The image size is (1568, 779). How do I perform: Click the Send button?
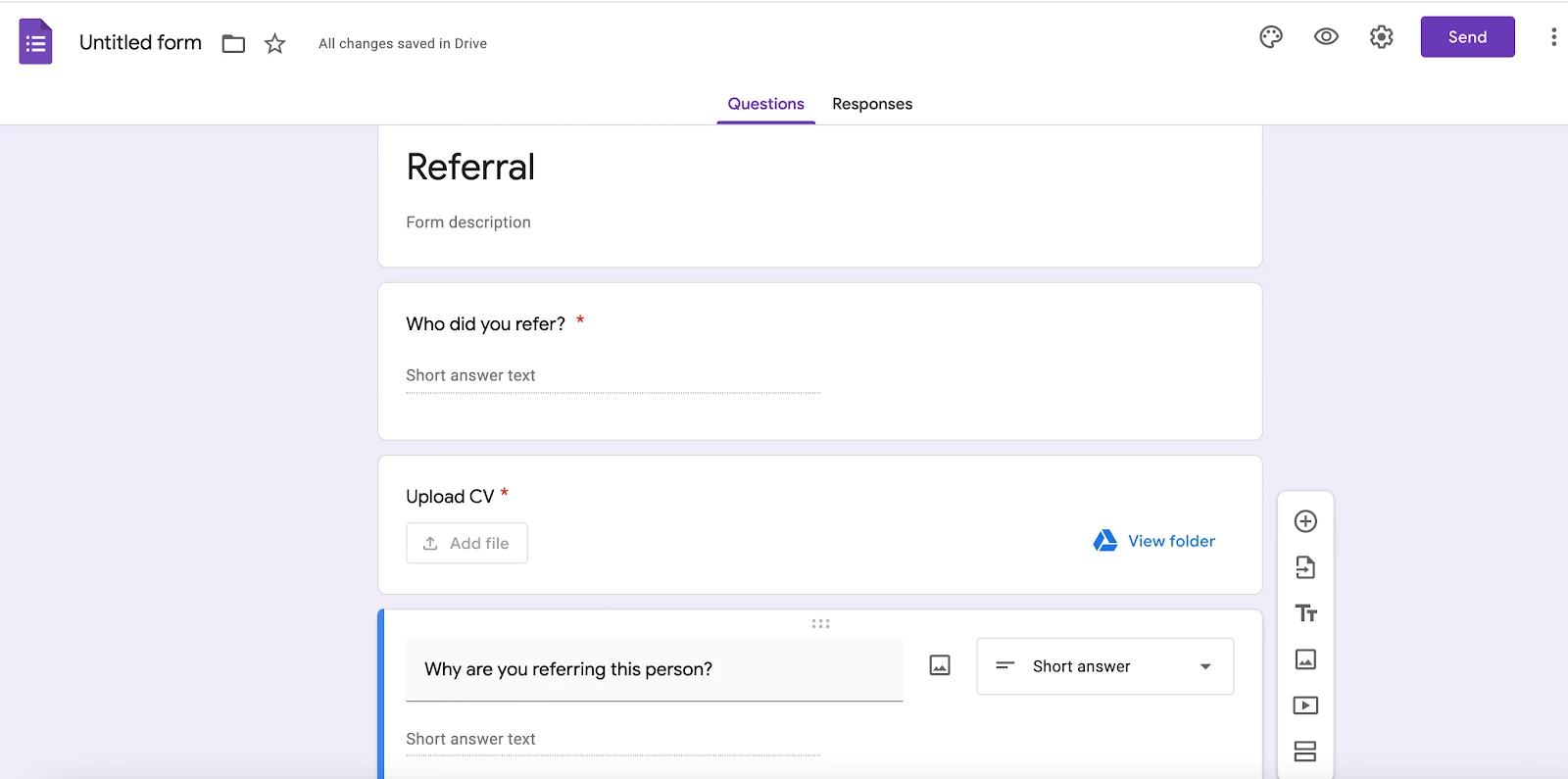(x=1468, y=37)
